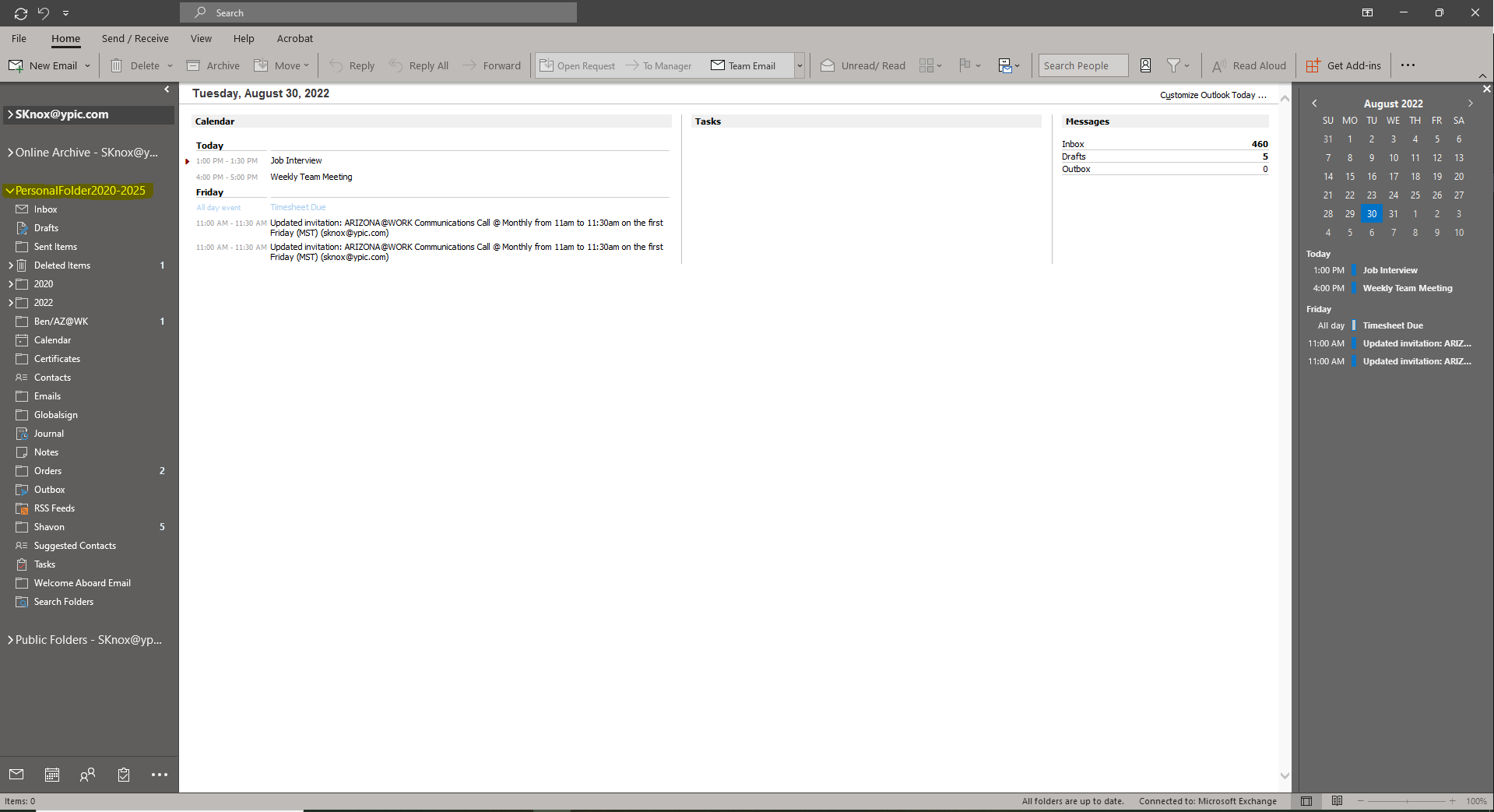Click Read Aloud
Viewport: 1494px width, 812px height.
1249,66
